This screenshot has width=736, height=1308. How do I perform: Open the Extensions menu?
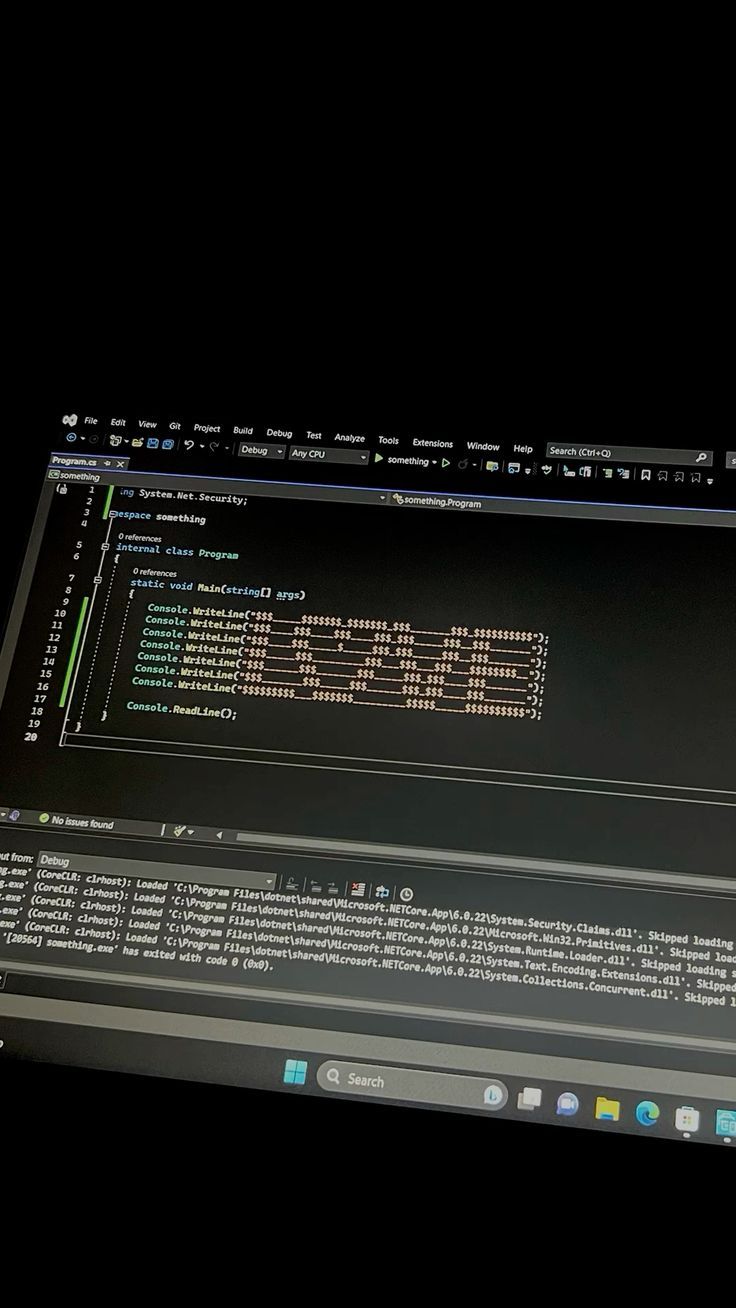[x=433, y=443]
